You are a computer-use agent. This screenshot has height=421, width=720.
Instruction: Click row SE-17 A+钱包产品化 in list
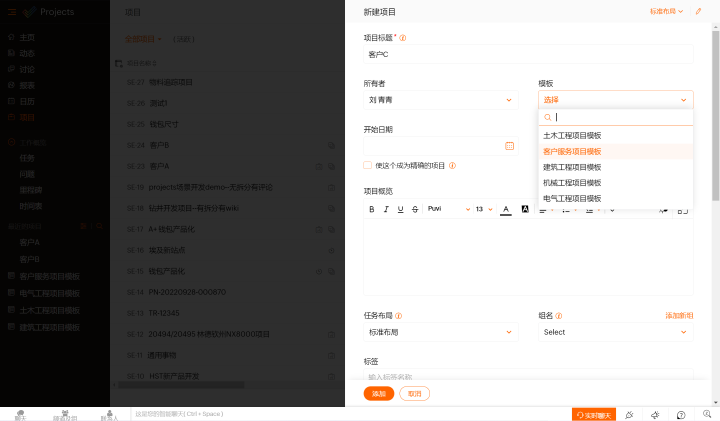(x=227, y=230)
